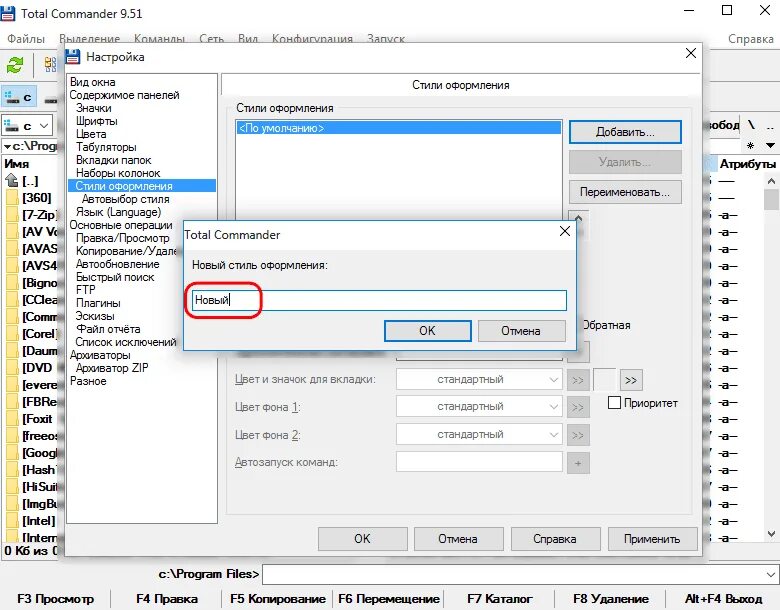Select Плагины in settings tree
This screenshot has height=610, width=780.
98,303
